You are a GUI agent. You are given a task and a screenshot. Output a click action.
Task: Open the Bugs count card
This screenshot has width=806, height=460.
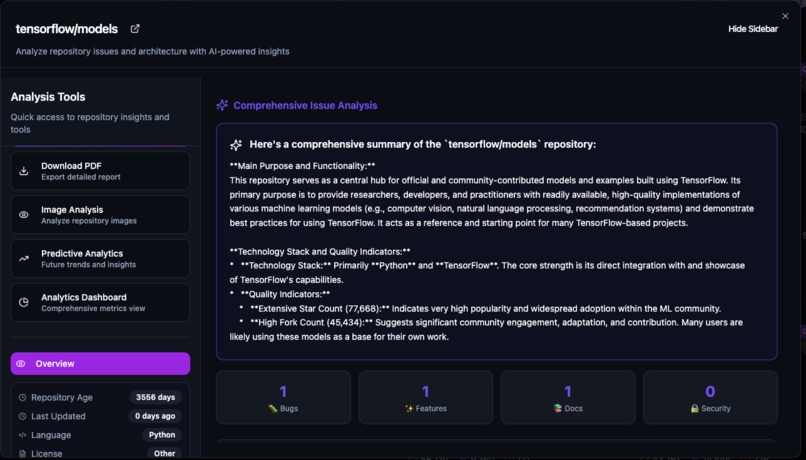click(x=283, y=397)
